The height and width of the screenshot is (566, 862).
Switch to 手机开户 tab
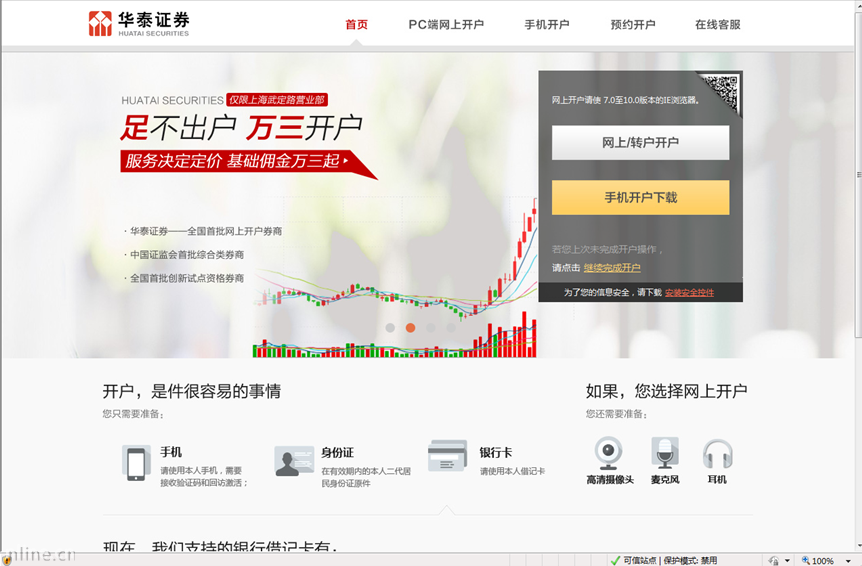click(546, 24)
